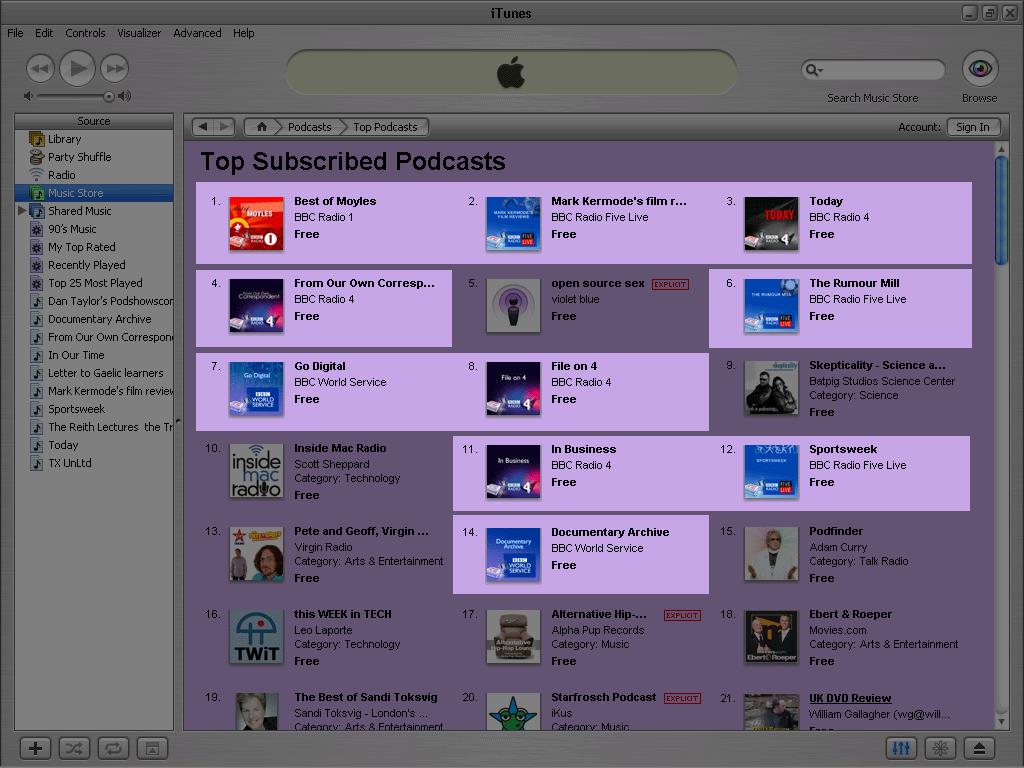
Task: Click Inside Mac Radio logo
Action: point(256,471)
